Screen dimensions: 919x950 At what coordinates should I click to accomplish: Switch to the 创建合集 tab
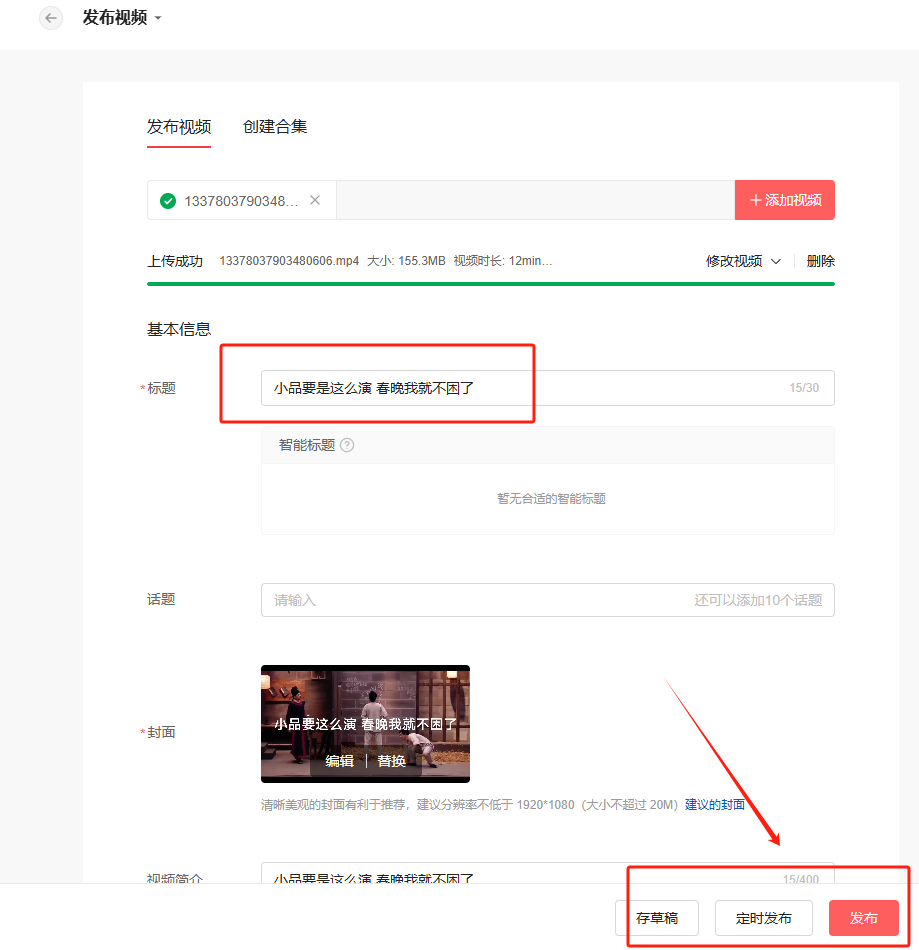point(275,127)
